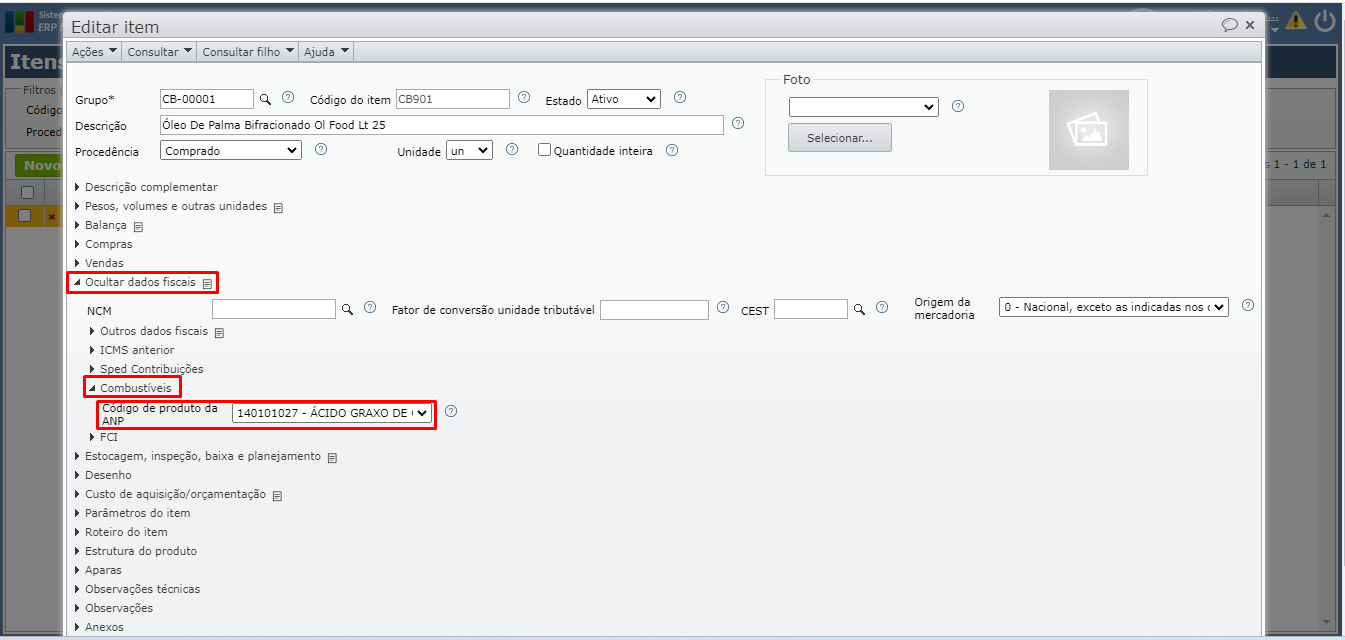Screen dimensions: 1345x640
Task: Click note icon beside Outros dados fiscais
Action: click(219, 333)
